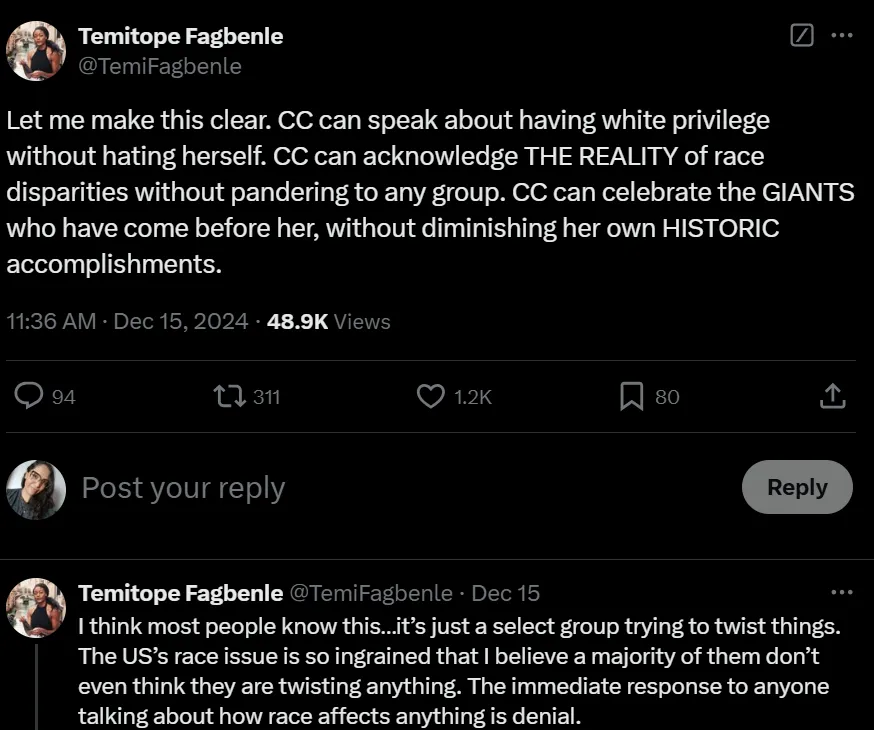Open share options via the upload arrow
874x730 pixels.
831,396
